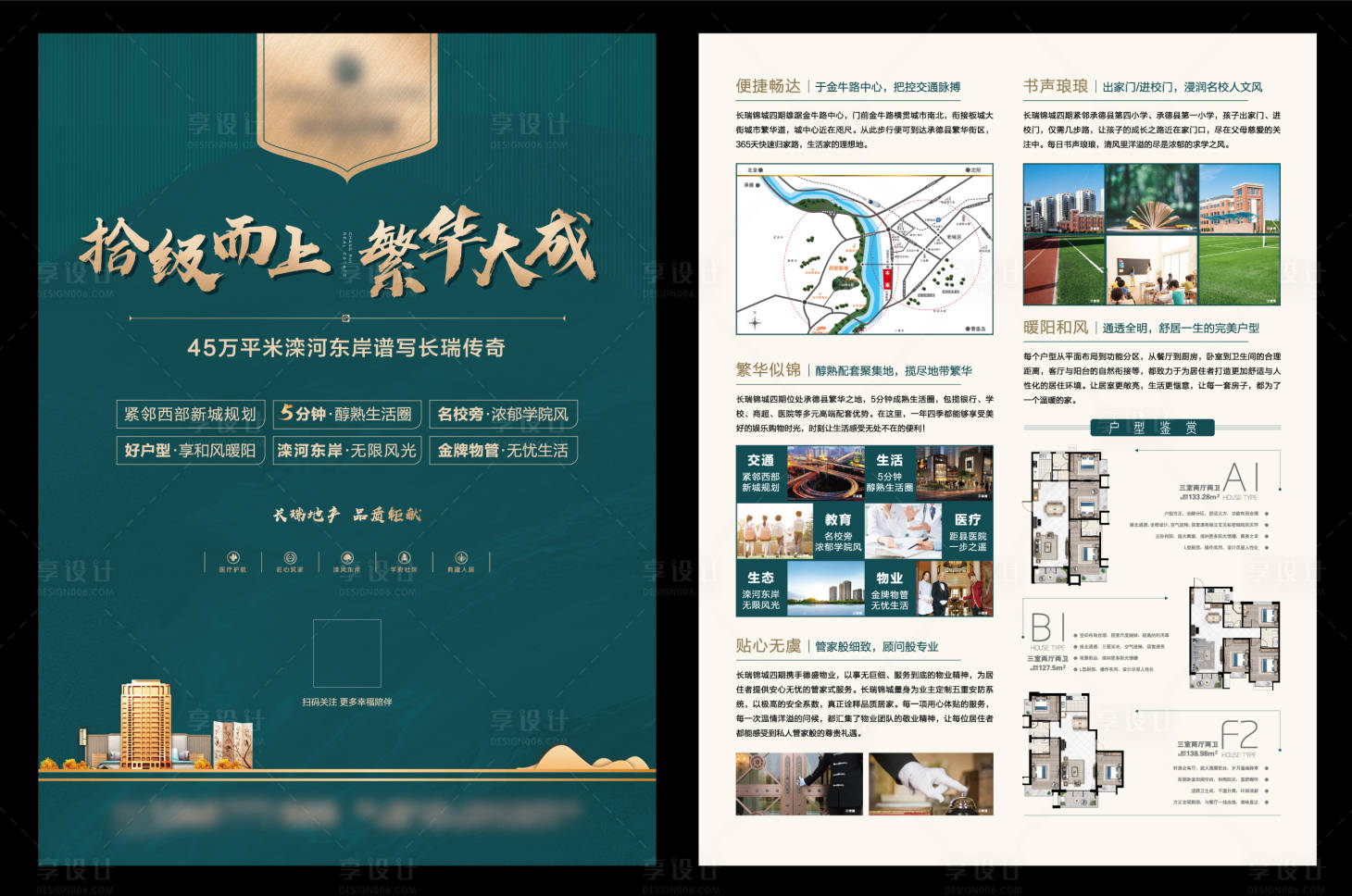This screenshot has width=1352, height=896.
Task: Click the 户型鉴赏 banner
Action: 1152,428
